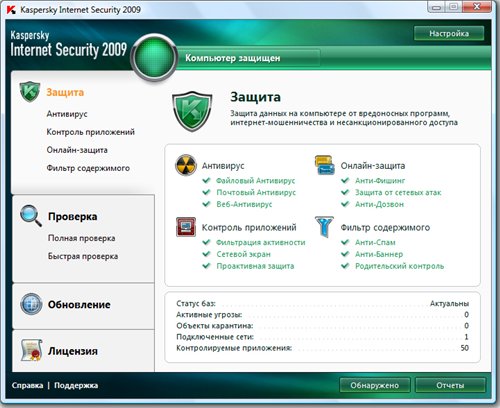
Task: Open Анти-Дозвон component link
Action: tap(379, 204)
